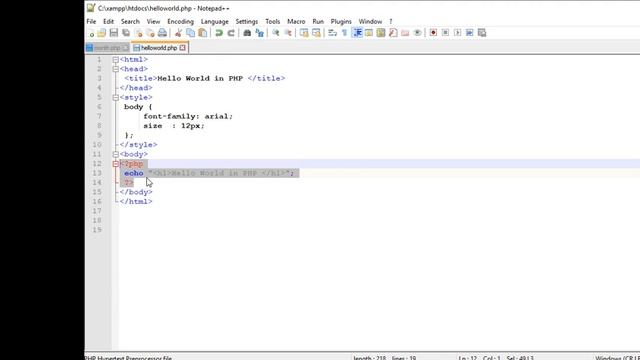The width and height of the screenshot is (640, 360).
Task: Click the '</style>' tag on line 10
Action: point(138,144)
